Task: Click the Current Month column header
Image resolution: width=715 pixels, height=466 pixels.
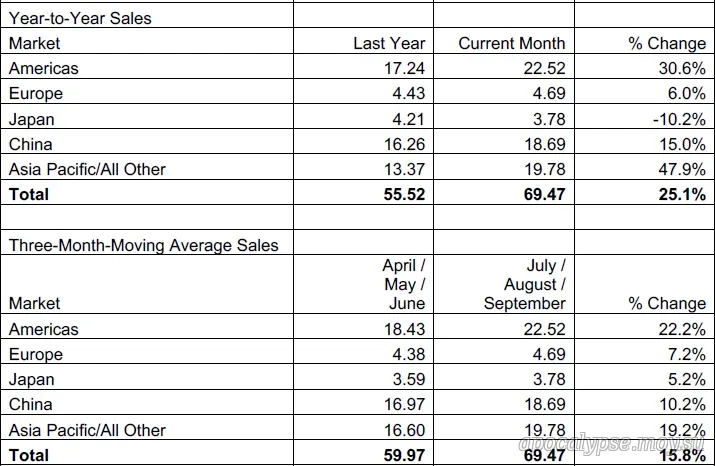Action: pyautogui.click(x=511, y=43)
